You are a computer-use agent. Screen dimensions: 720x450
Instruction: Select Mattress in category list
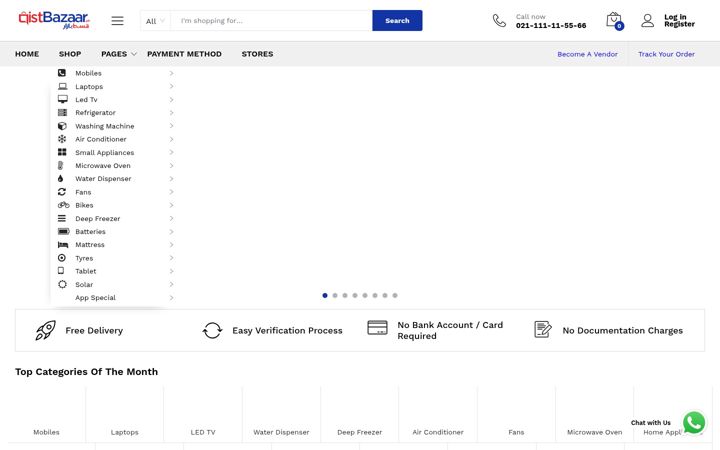90,245
